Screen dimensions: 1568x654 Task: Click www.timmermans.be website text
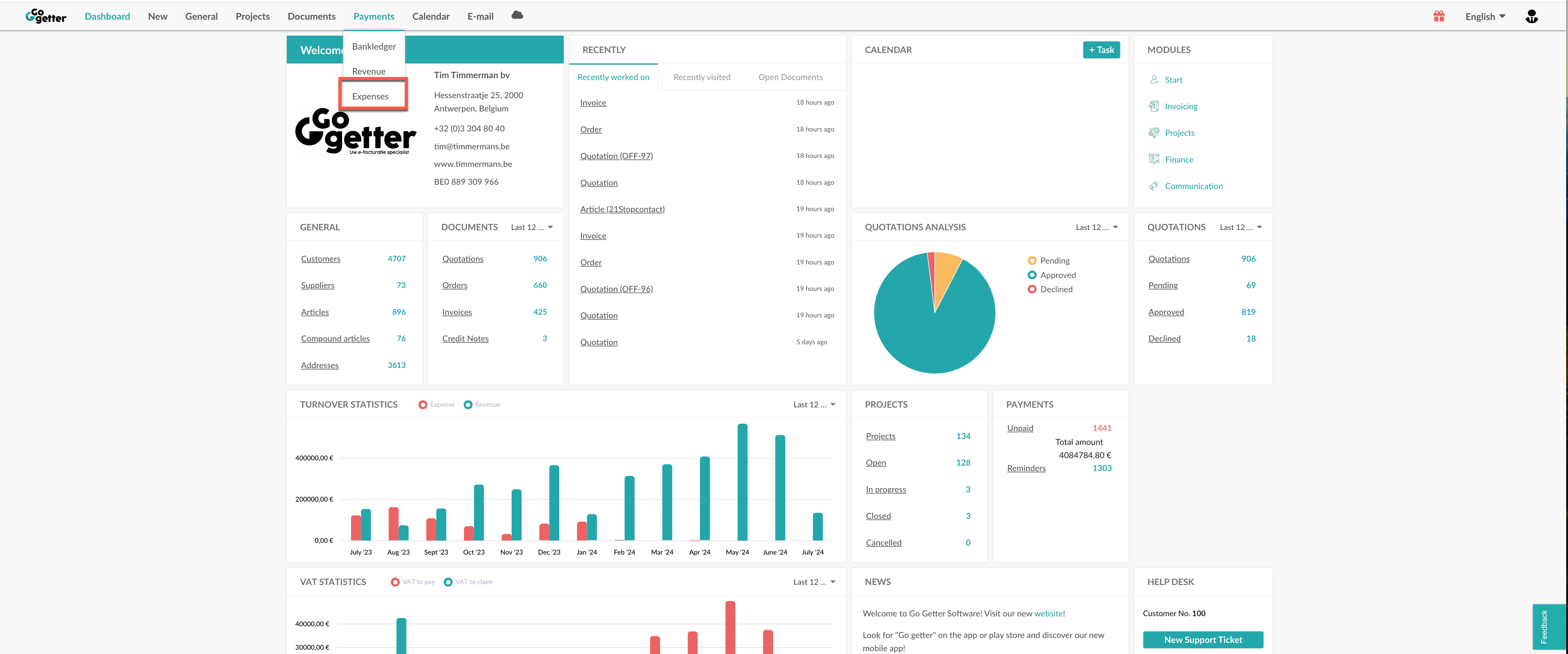473,164
